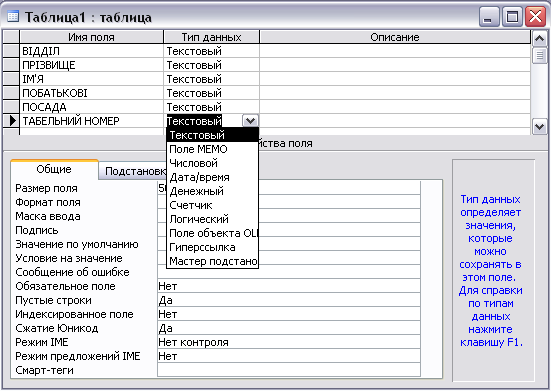This screenshot has width=551, height=391.
Task: Click the data type cell of ВІДДІЛ
Action: 212,51
